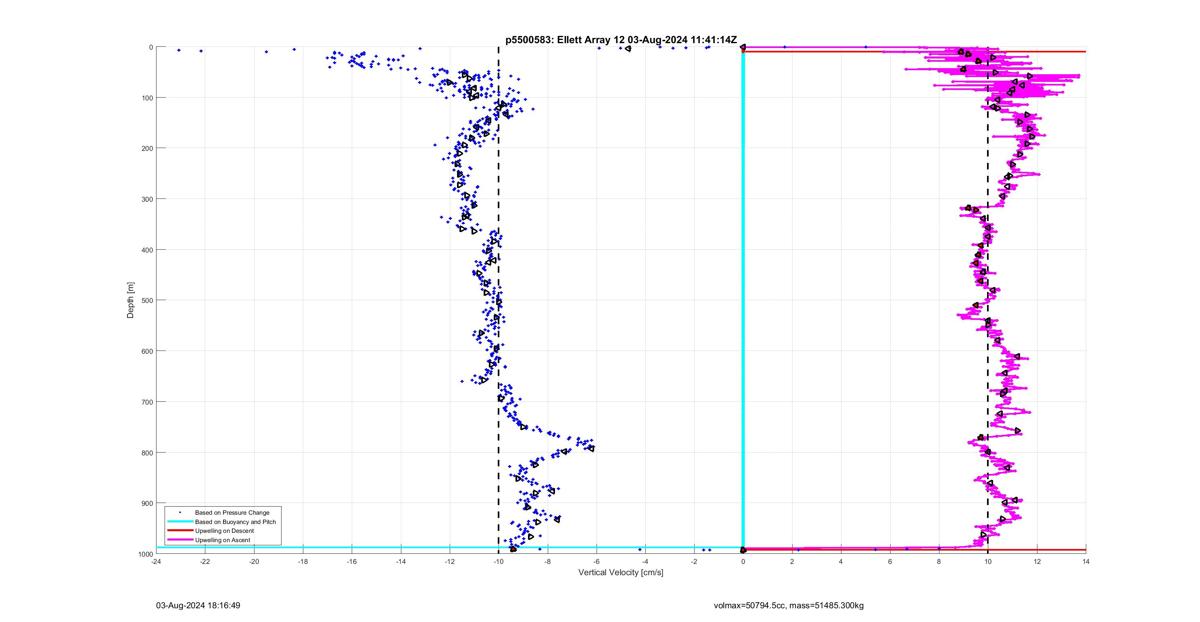Click legend entry 'Based on Buoyancy and Pitch'
This screenshot has height=622, width=1200.
(235, 522)
